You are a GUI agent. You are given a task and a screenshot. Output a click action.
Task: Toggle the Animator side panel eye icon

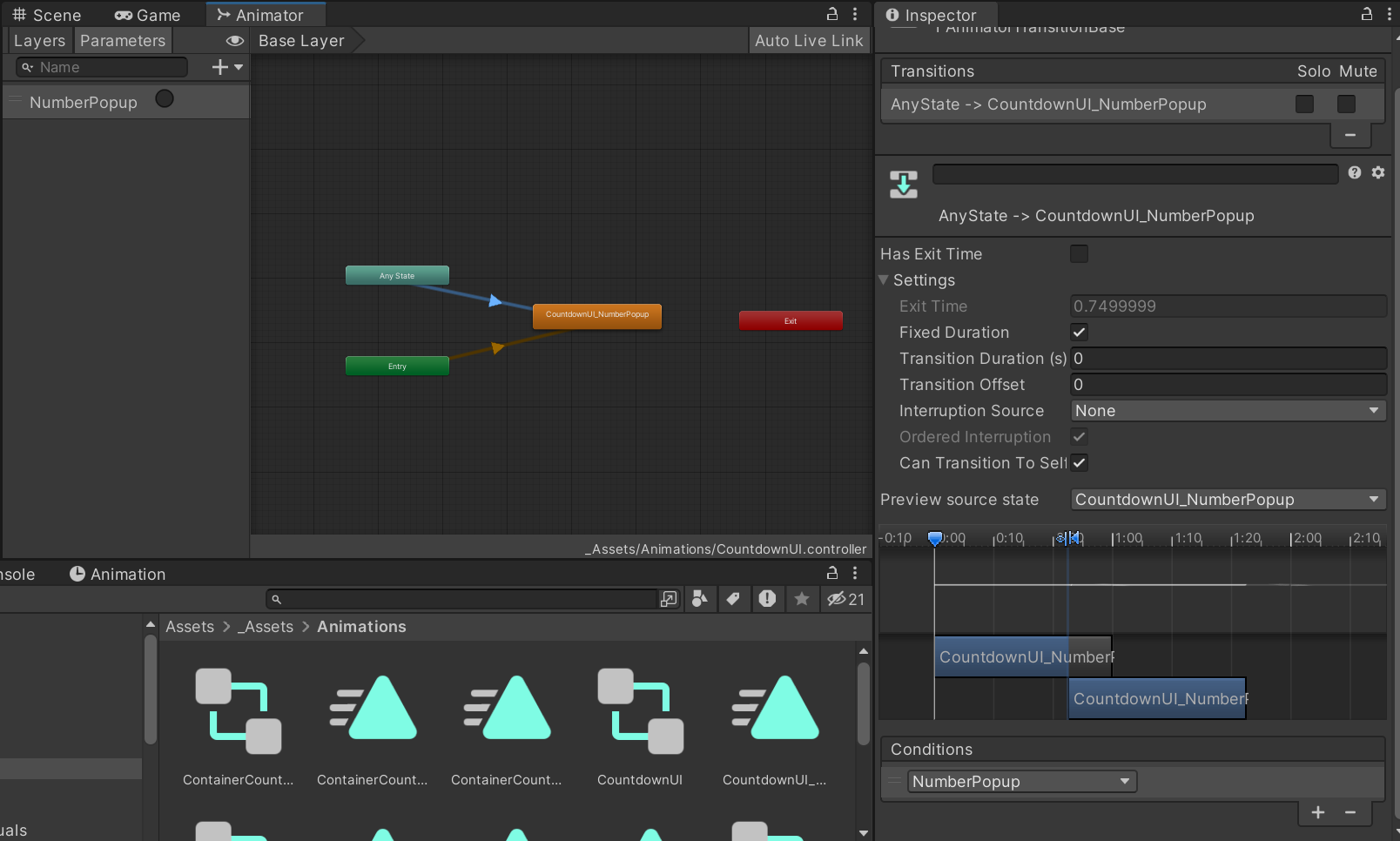point(234,41)
